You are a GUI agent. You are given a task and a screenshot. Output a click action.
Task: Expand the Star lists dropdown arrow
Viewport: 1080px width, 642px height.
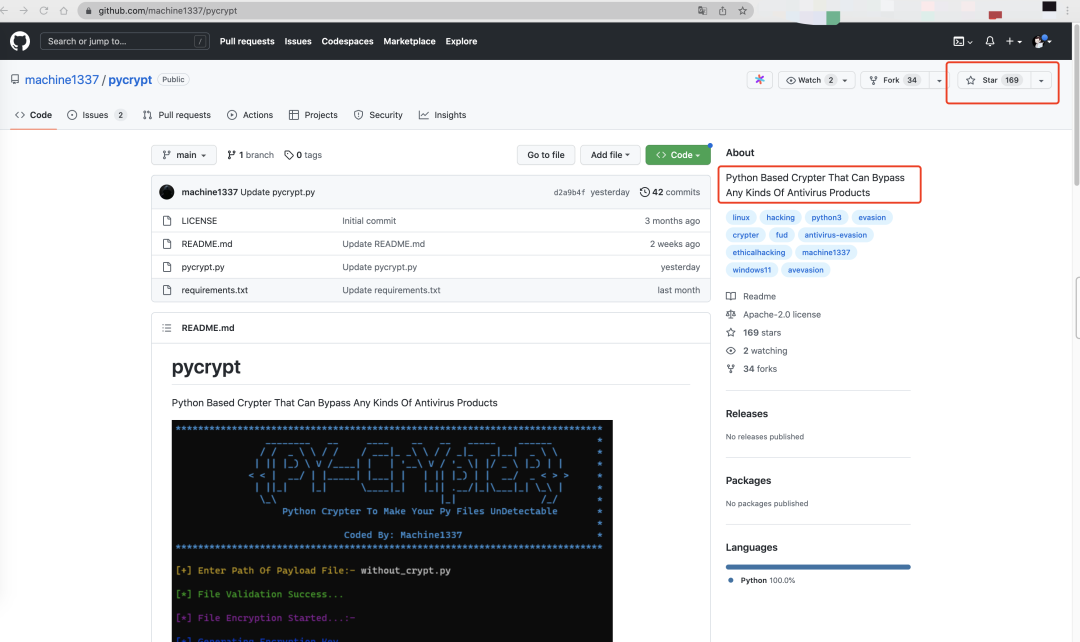[x=1041, y=80]
